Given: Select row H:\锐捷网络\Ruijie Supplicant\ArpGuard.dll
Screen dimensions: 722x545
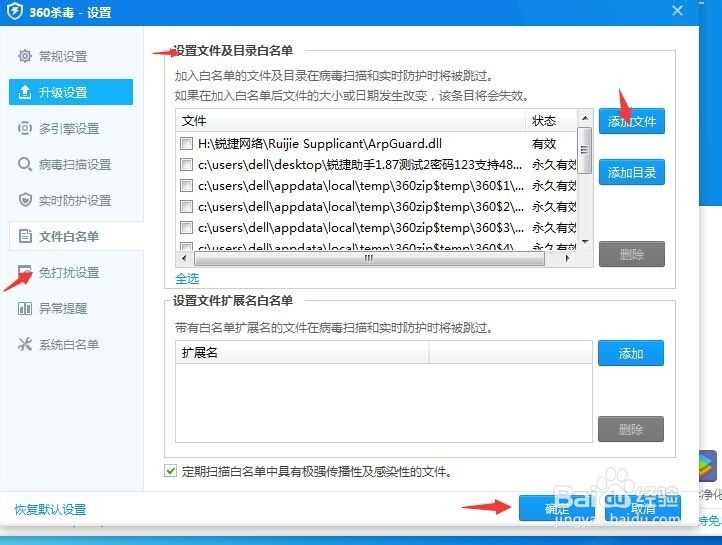Looking at the screenshot, I should 376,144.
